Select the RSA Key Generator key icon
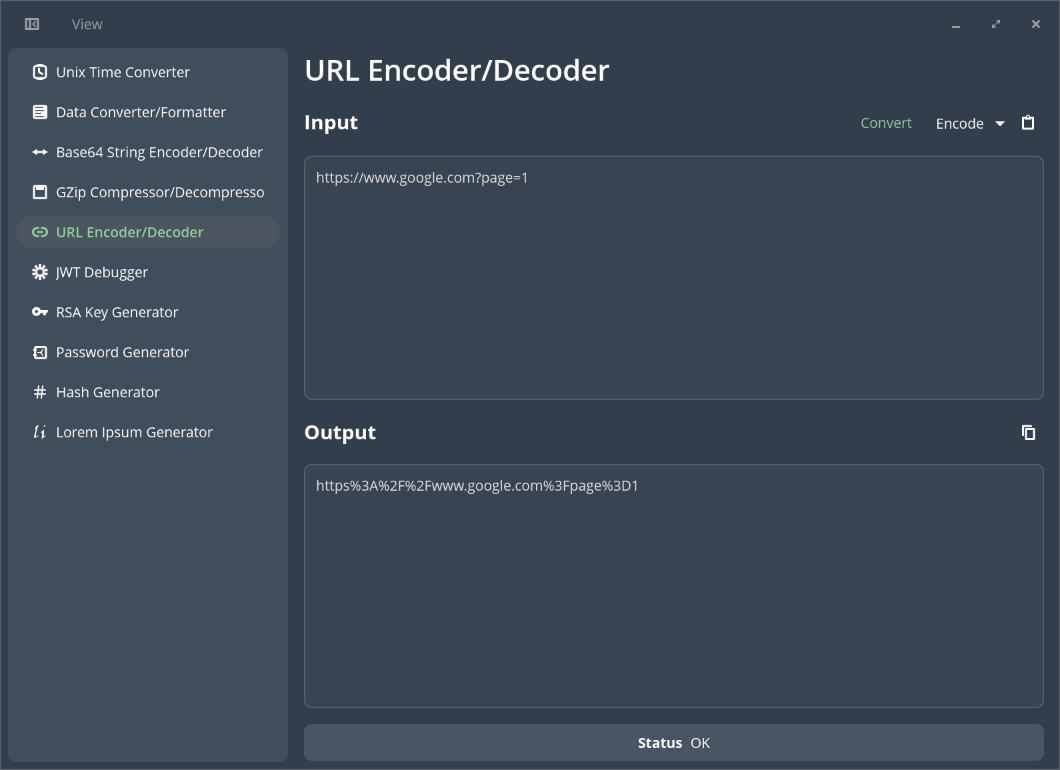This screenshot has height=770, width=1060. tap(40, 312)
